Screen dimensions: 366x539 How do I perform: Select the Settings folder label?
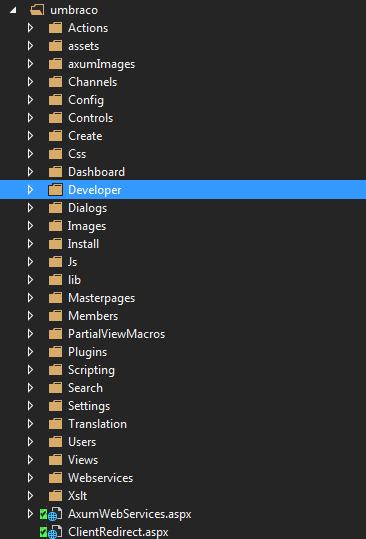89,406
